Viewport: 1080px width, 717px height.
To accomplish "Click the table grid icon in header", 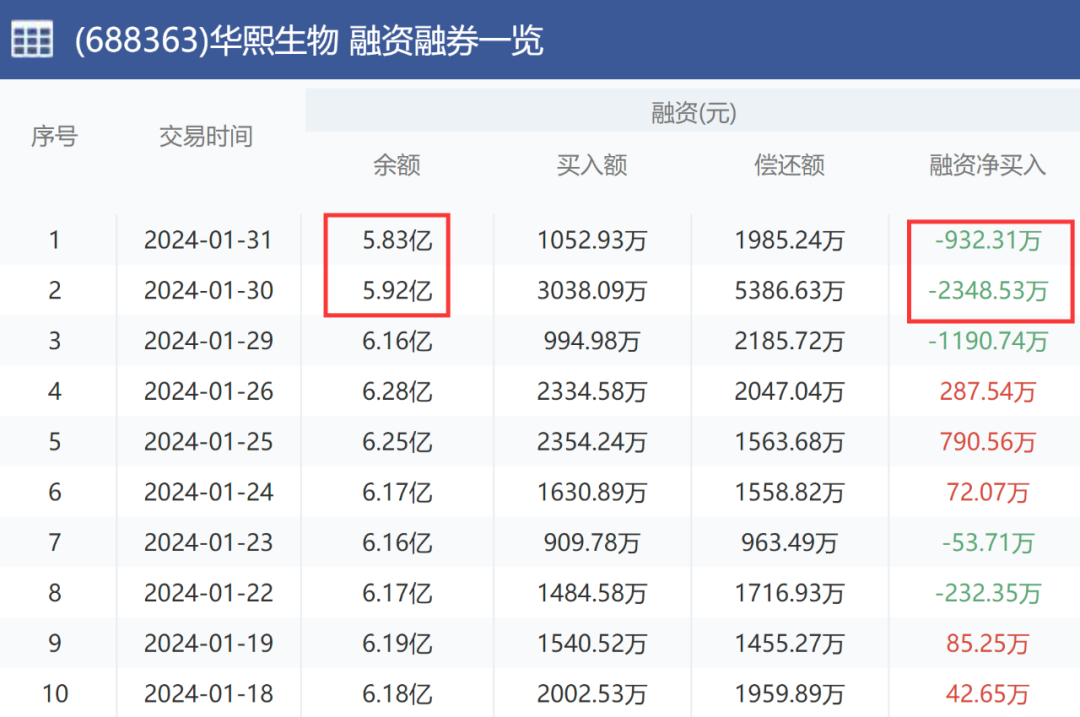I will [x=32, y=39].
